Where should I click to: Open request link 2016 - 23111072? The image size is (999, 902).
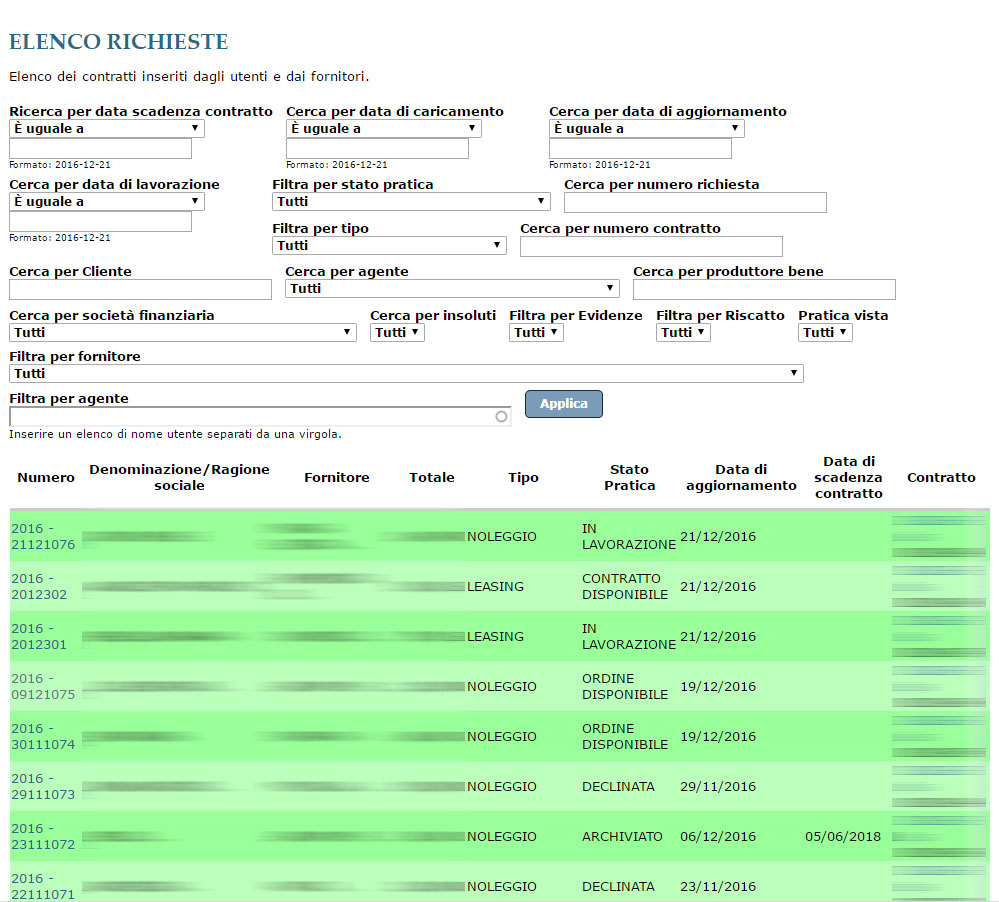pyautogui.click(x=43, y=836)
